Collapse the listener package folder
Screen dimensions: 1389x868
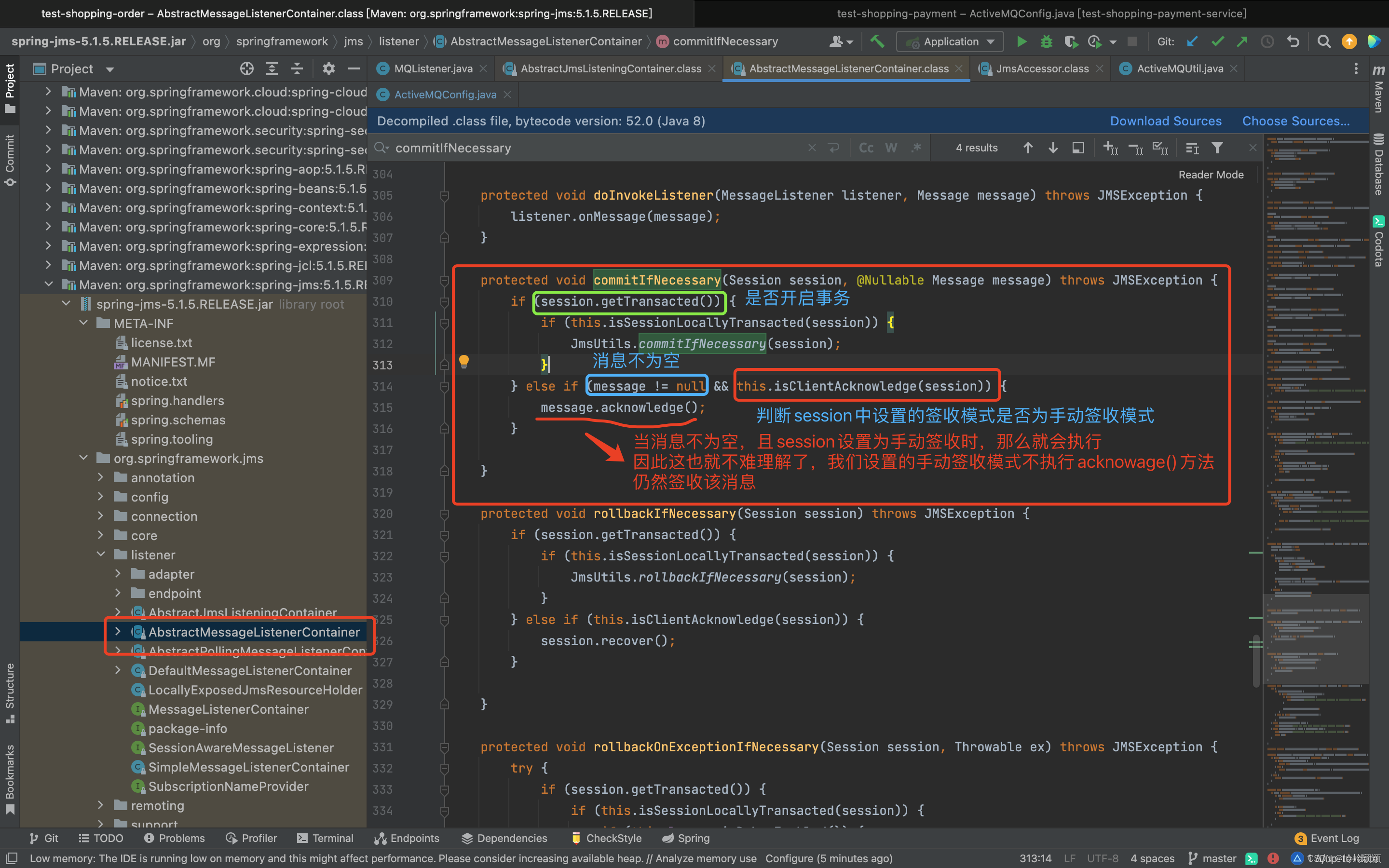click(100, 555)
